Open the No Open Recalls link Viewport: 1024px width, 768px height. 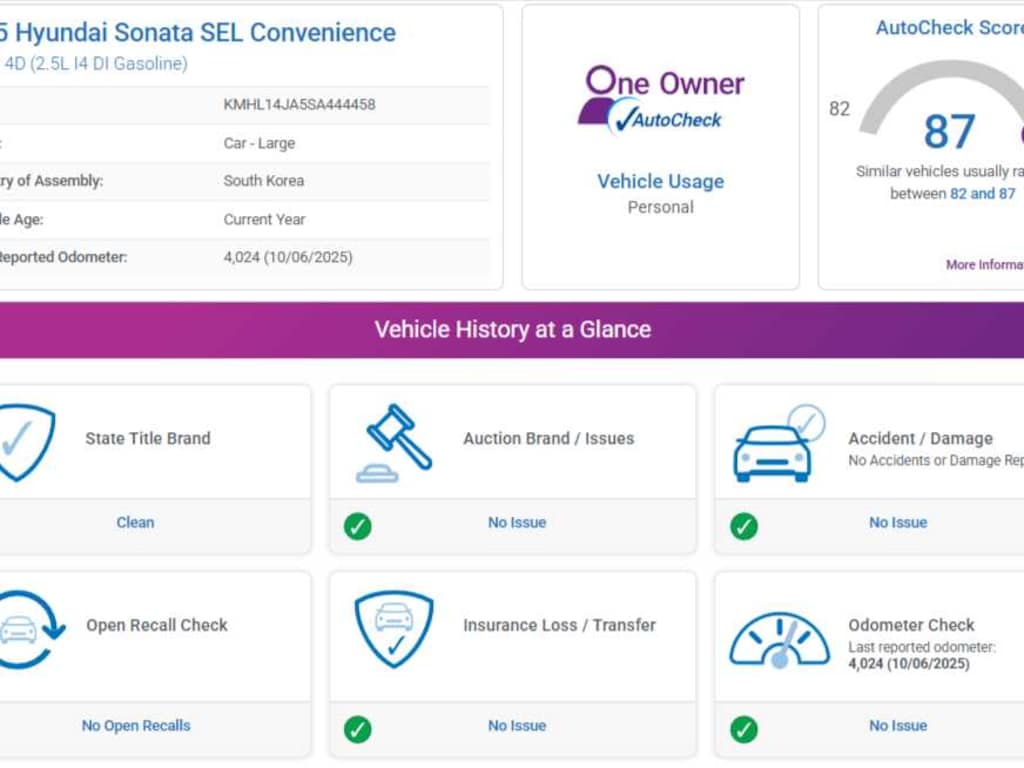[x=136, y=726]
